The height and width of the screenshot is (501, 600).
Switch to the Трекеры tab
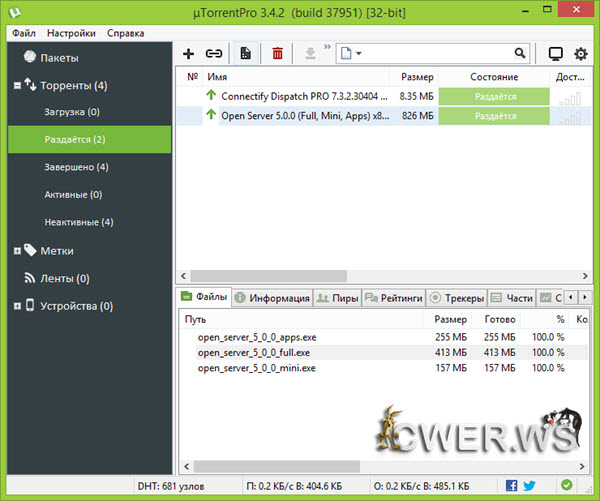coord(457,297)
